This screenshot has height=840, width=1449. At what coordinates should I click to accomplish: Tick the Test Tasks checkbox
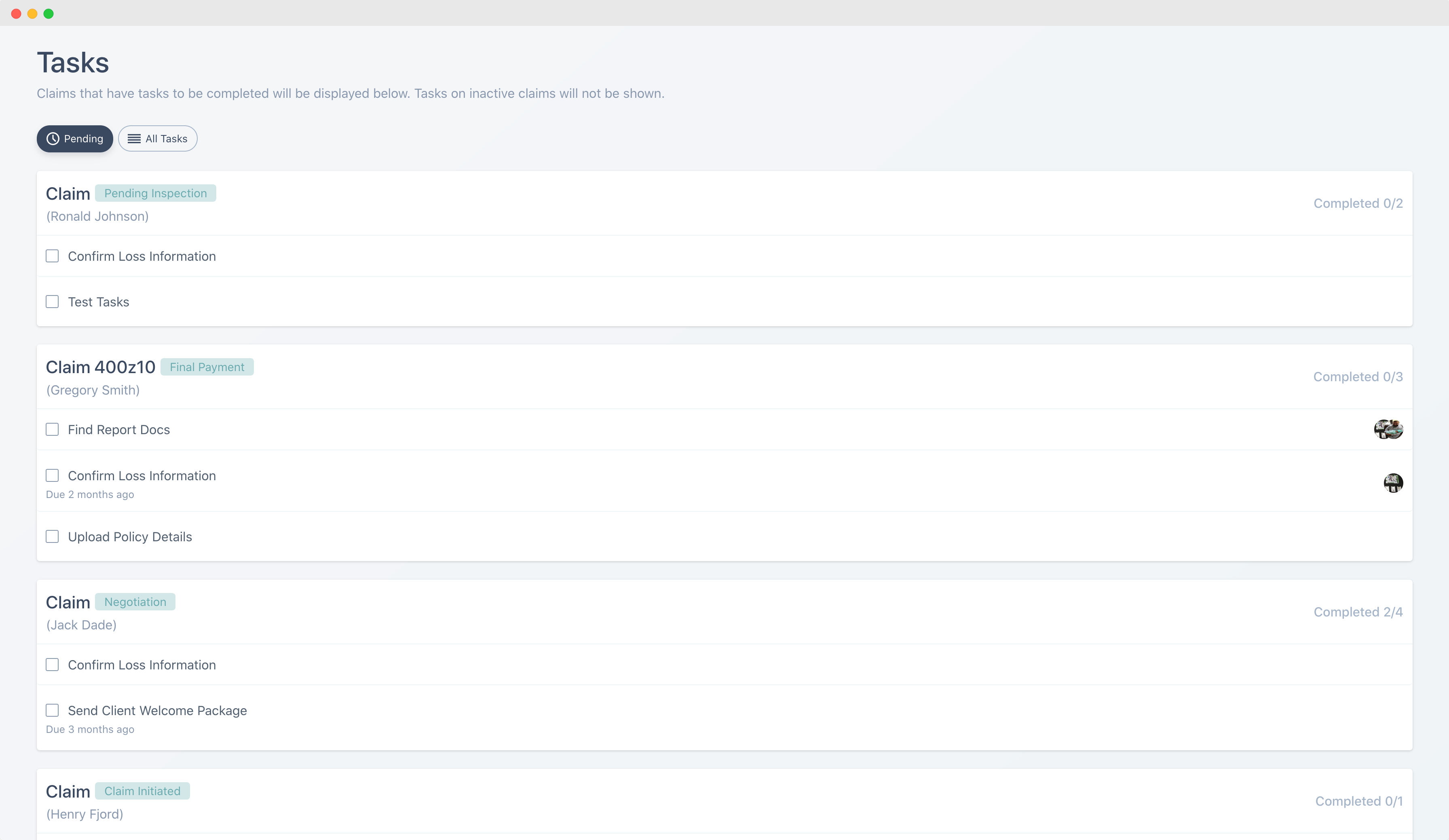click(52, 302)
